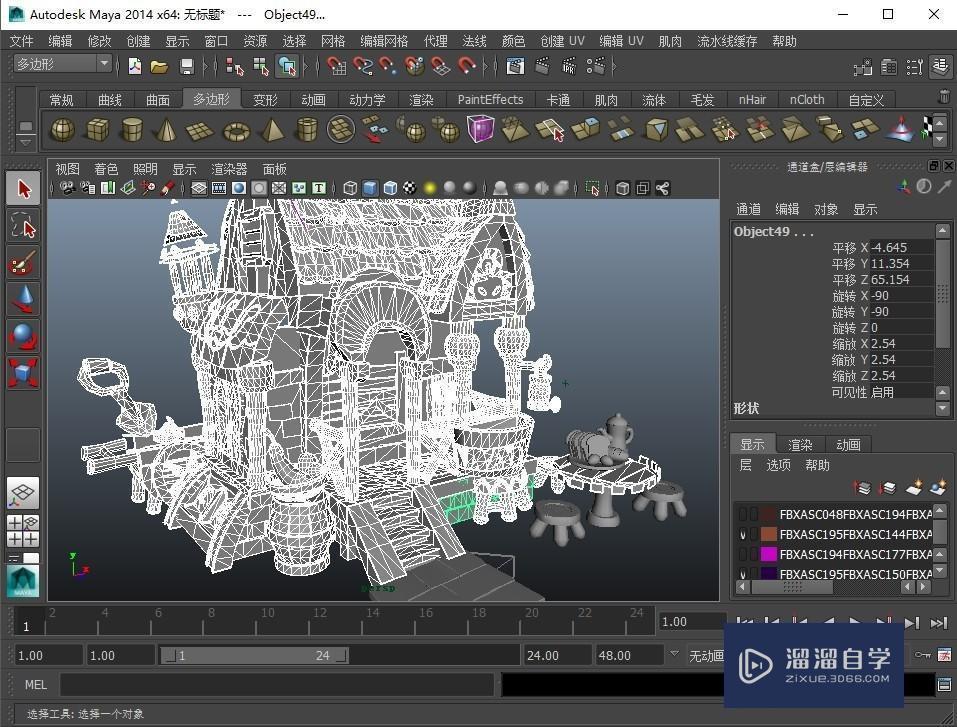Click 通道 in channel box menu
Screen dimensions: 957x727
748,209
